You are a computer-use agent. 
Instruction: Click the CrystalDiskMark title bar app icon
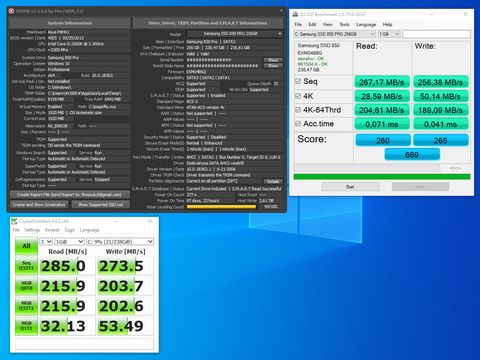(14, 221)
